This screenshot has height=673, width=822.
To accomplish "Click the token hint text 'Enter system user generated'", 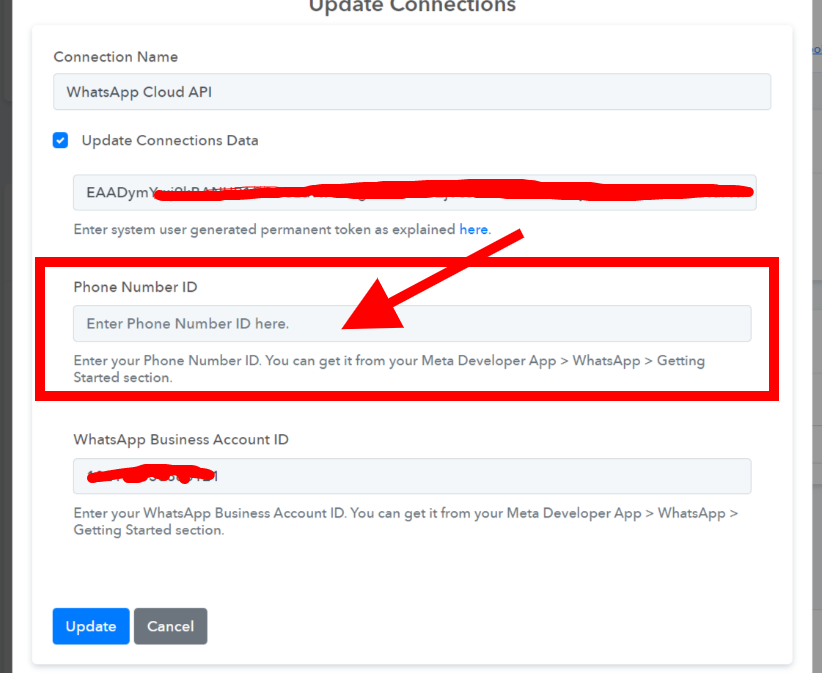I will (166, 230).
